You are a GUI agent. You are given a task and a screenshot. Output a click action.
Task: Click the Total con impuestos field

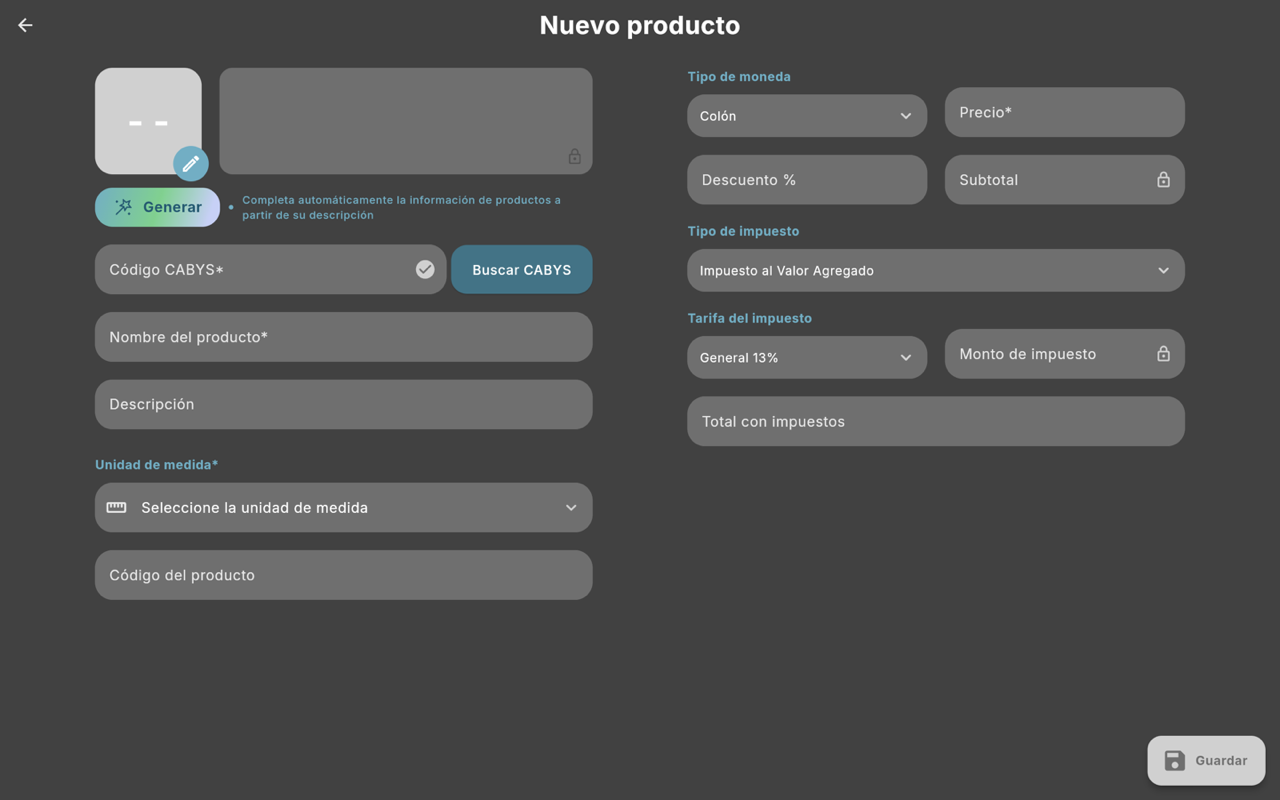click(x=936, y=421)
